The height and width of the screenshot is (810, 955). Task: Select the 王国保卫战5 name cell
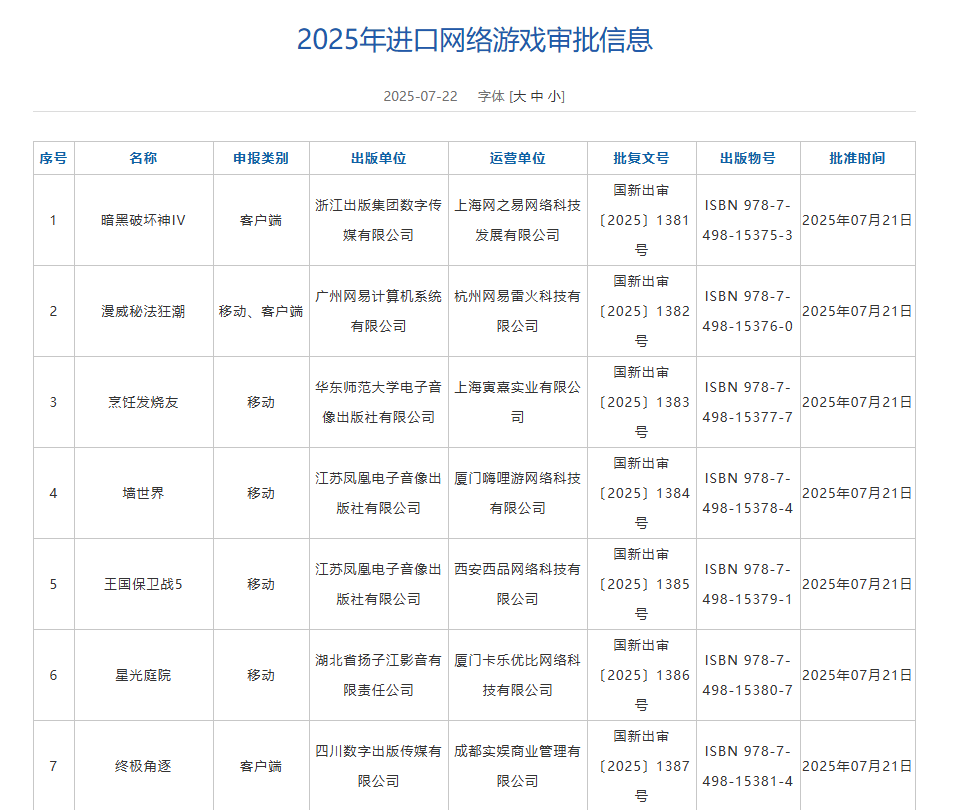[143, 584]
